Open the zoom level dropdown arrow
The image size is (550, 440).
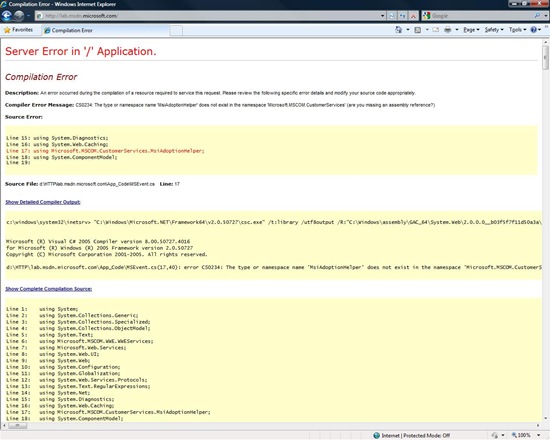point(539,435)
